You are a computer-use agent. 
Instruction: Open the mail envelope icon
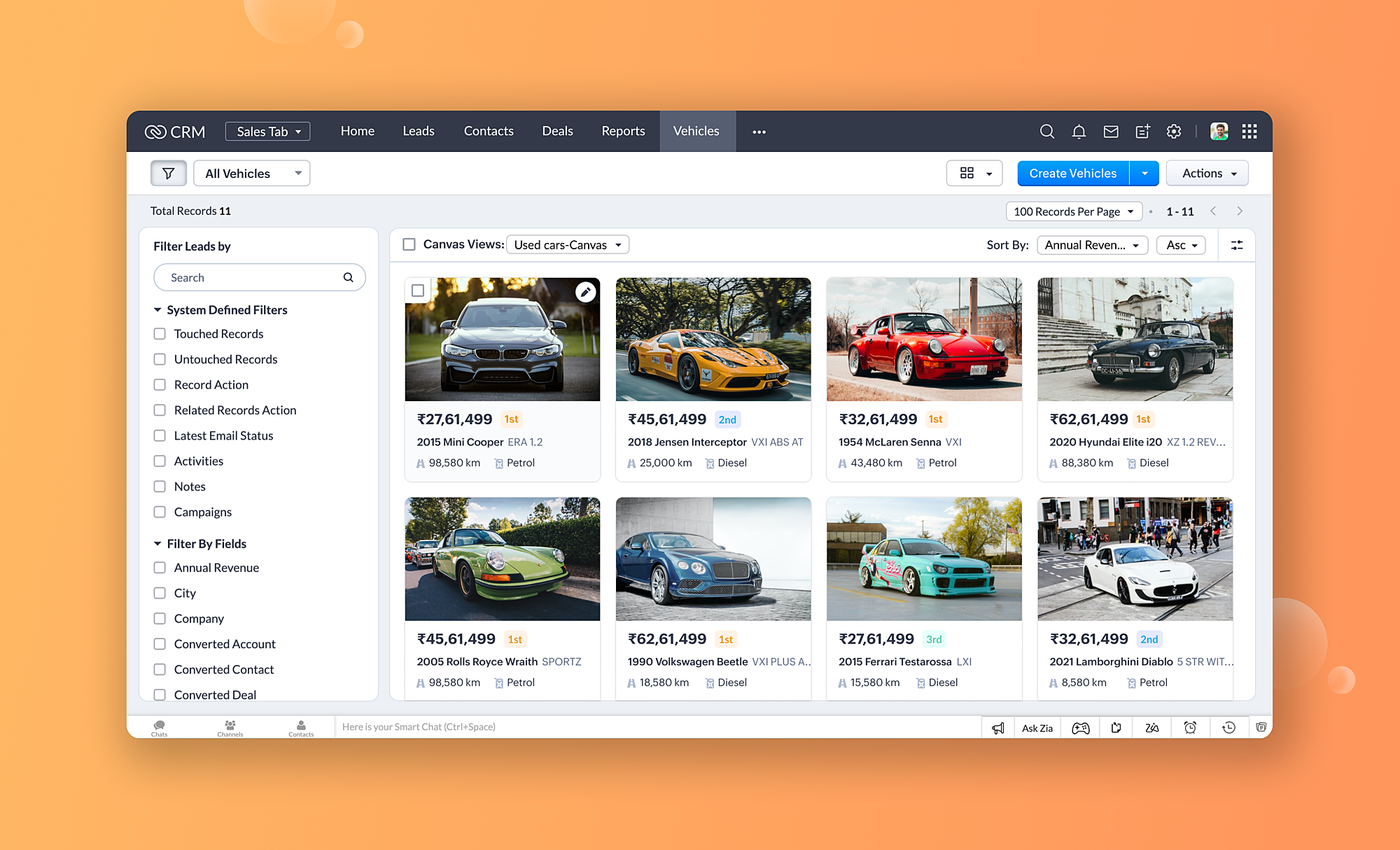[1110, 132]
